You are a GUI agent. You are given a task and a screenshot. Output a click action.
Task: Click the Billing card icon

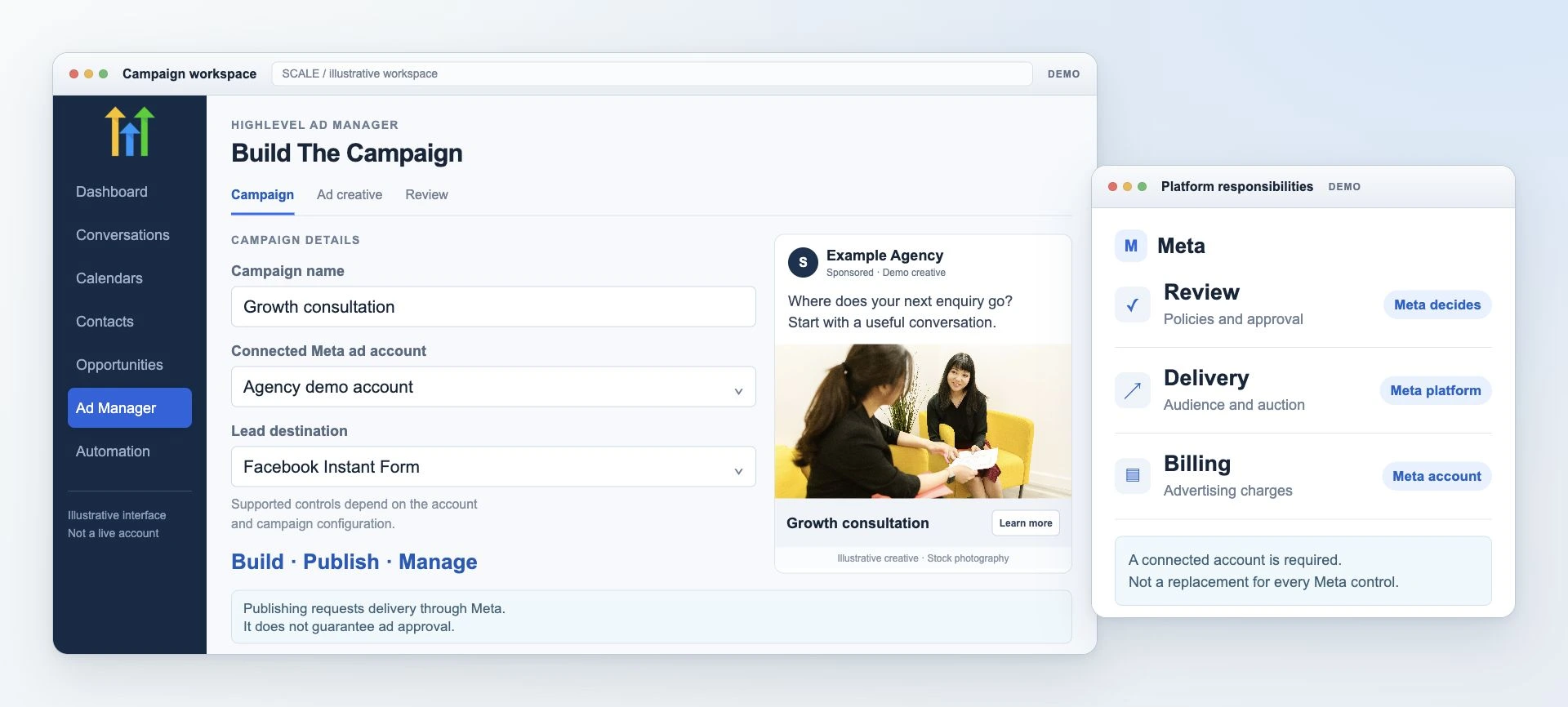1133,476
